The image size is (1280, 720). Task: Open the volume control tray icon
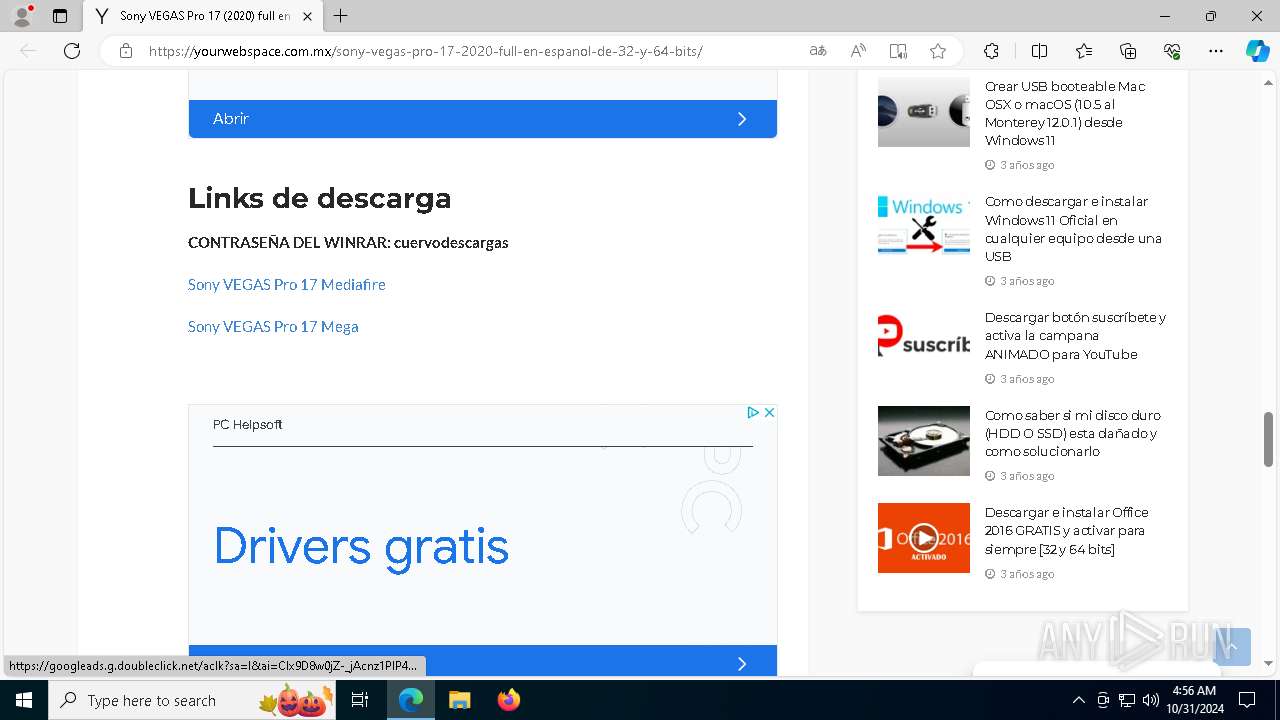click(1150, 700)
